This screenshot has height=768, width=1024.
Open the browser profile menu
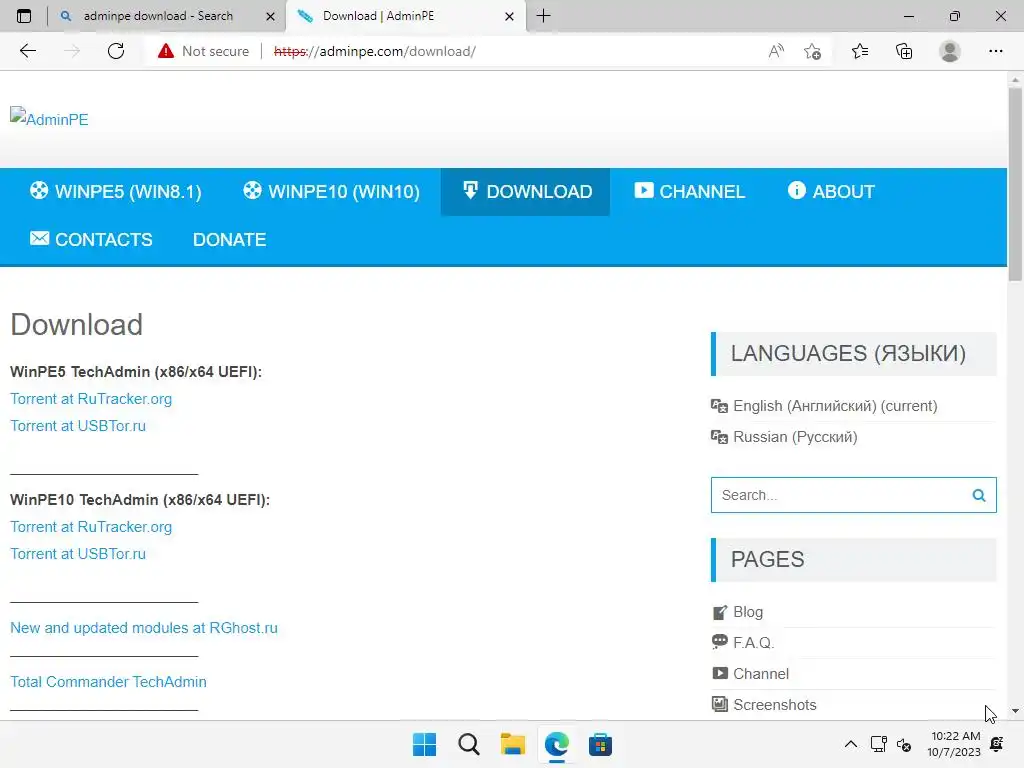950,51
